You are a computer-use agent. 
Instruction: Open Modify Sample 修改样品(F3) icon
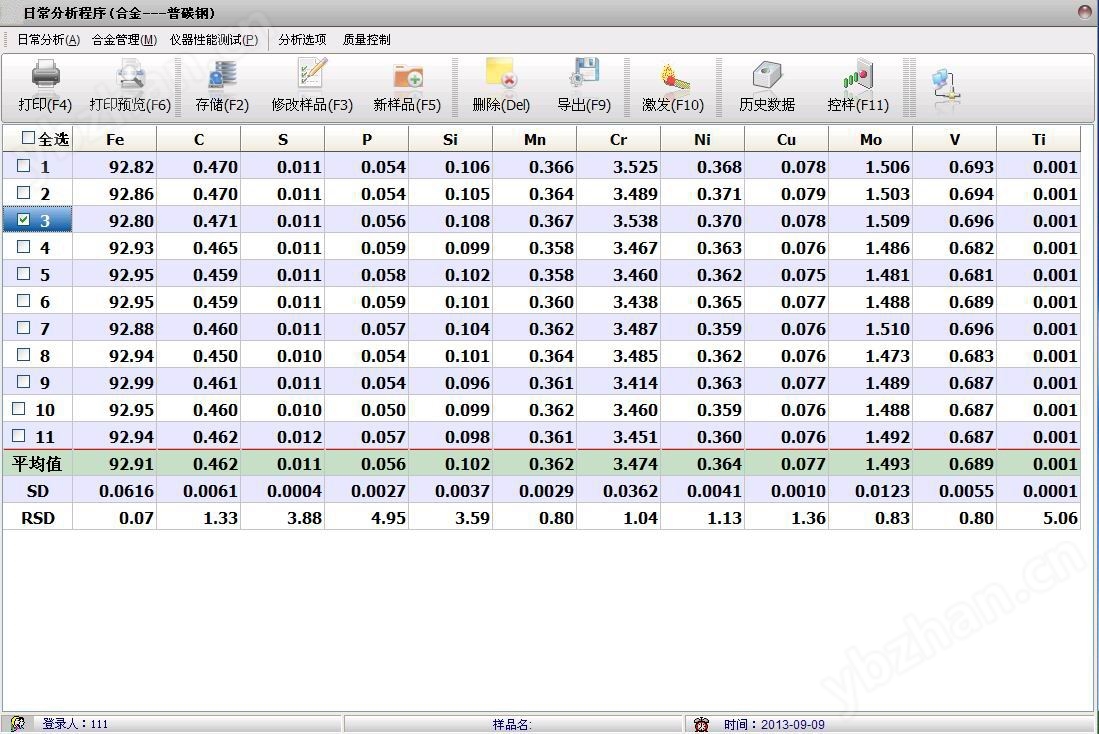pyautogui.click(x=312, y=74)
